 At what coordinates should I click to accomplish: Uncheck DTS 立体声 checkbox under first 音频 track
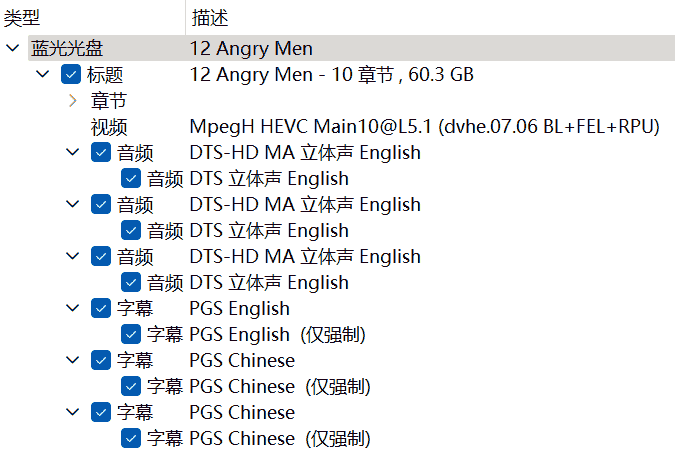click(131, 179)
